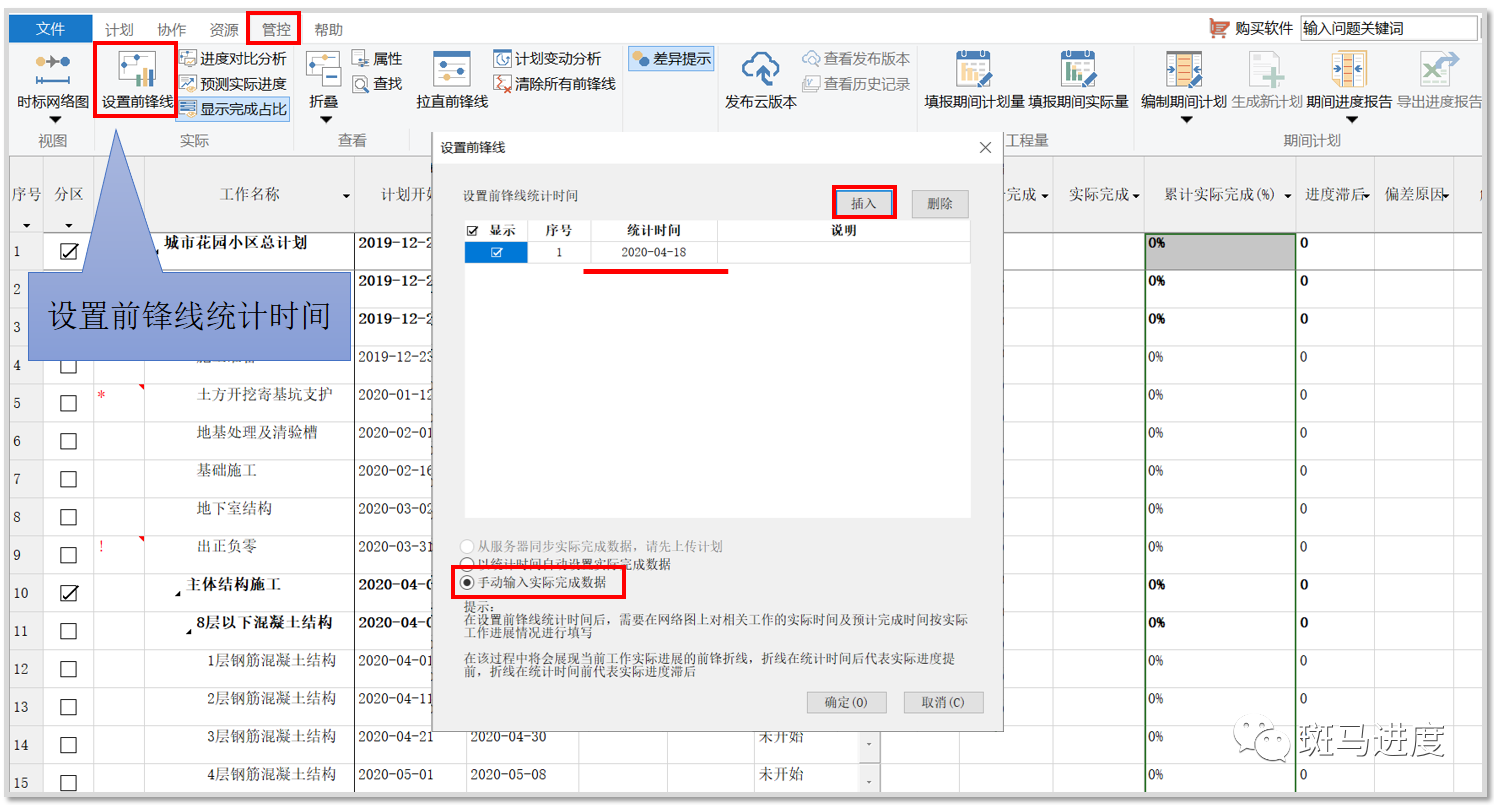Select 预测实际进度
This screenshot has width=1494, height=805.
pos(233,84)
